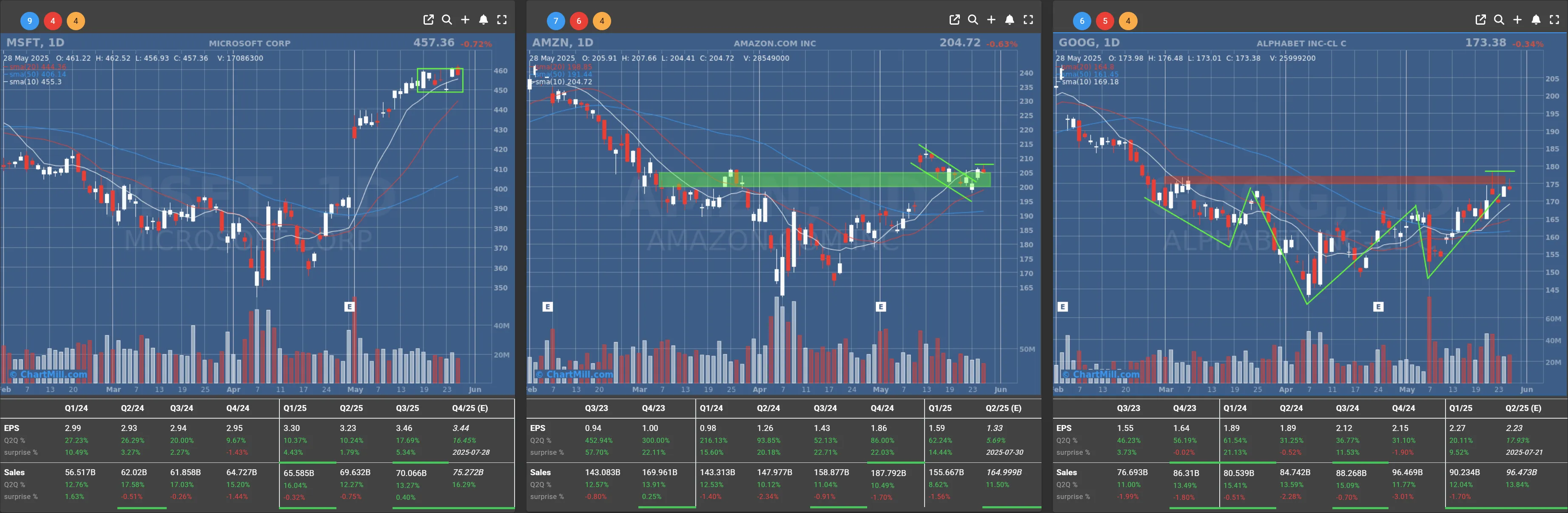
Task: Click GOOG Q1/24 EPS surprise 21.13%
Action: [1235, 453]
